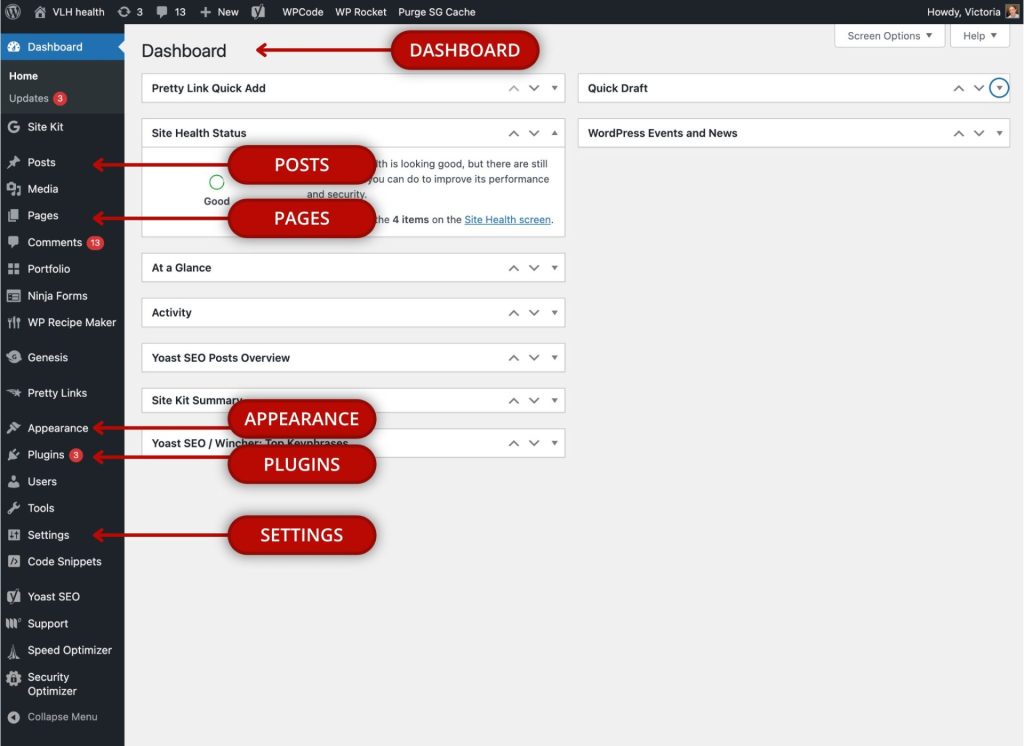Open the comments bubble icon showing 13
The height and width of the screenshot is (746, 1024).
162,12
